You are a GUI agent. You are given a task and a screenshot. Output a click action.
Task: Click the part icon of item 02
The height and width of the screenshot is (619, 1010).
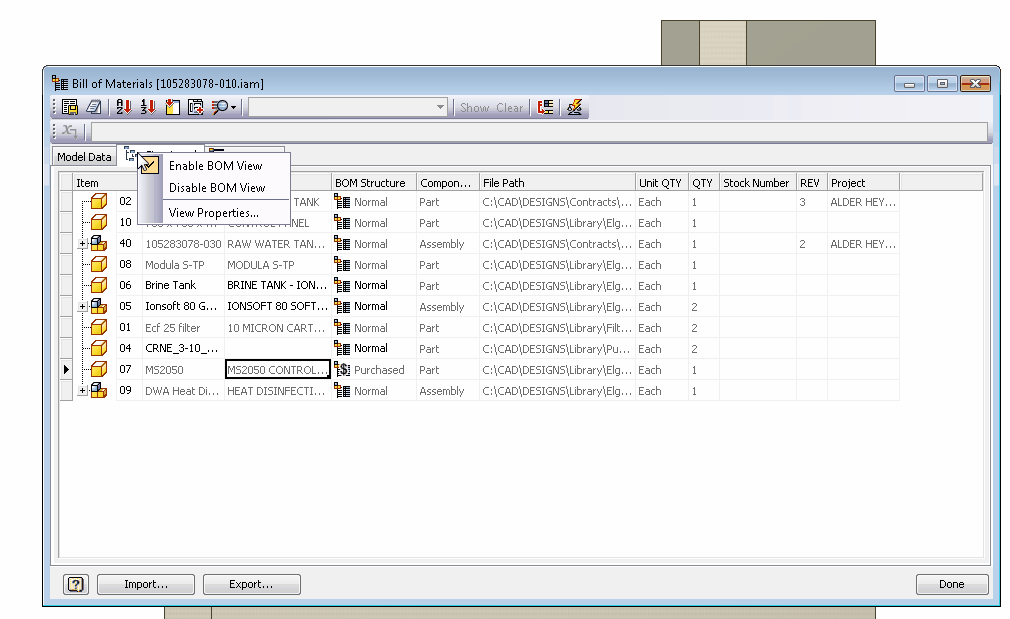(99, 202)
